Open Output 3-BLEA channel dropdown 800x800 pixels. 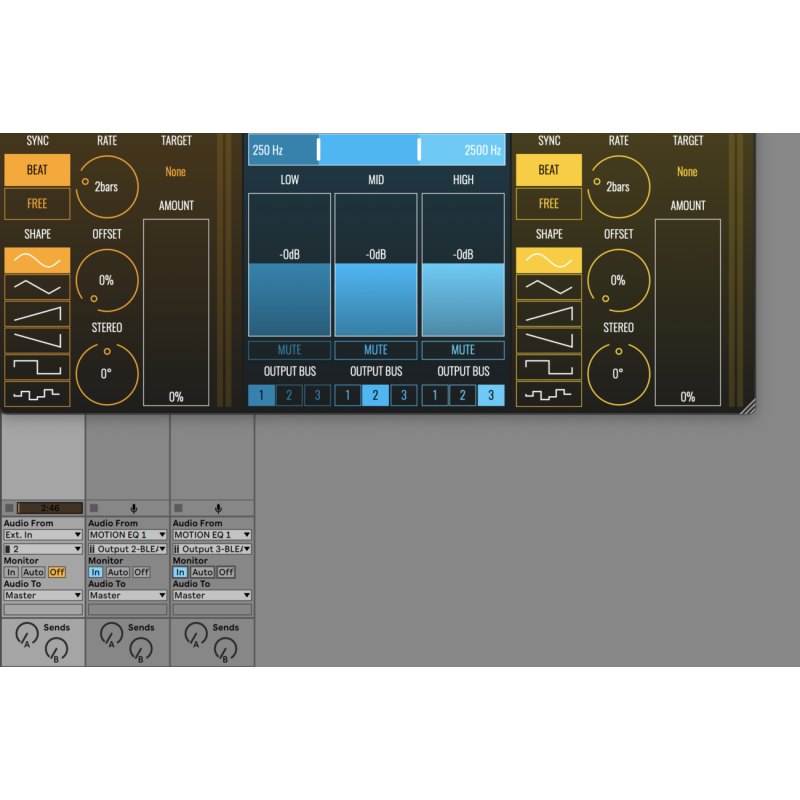(x=212, y=549)
